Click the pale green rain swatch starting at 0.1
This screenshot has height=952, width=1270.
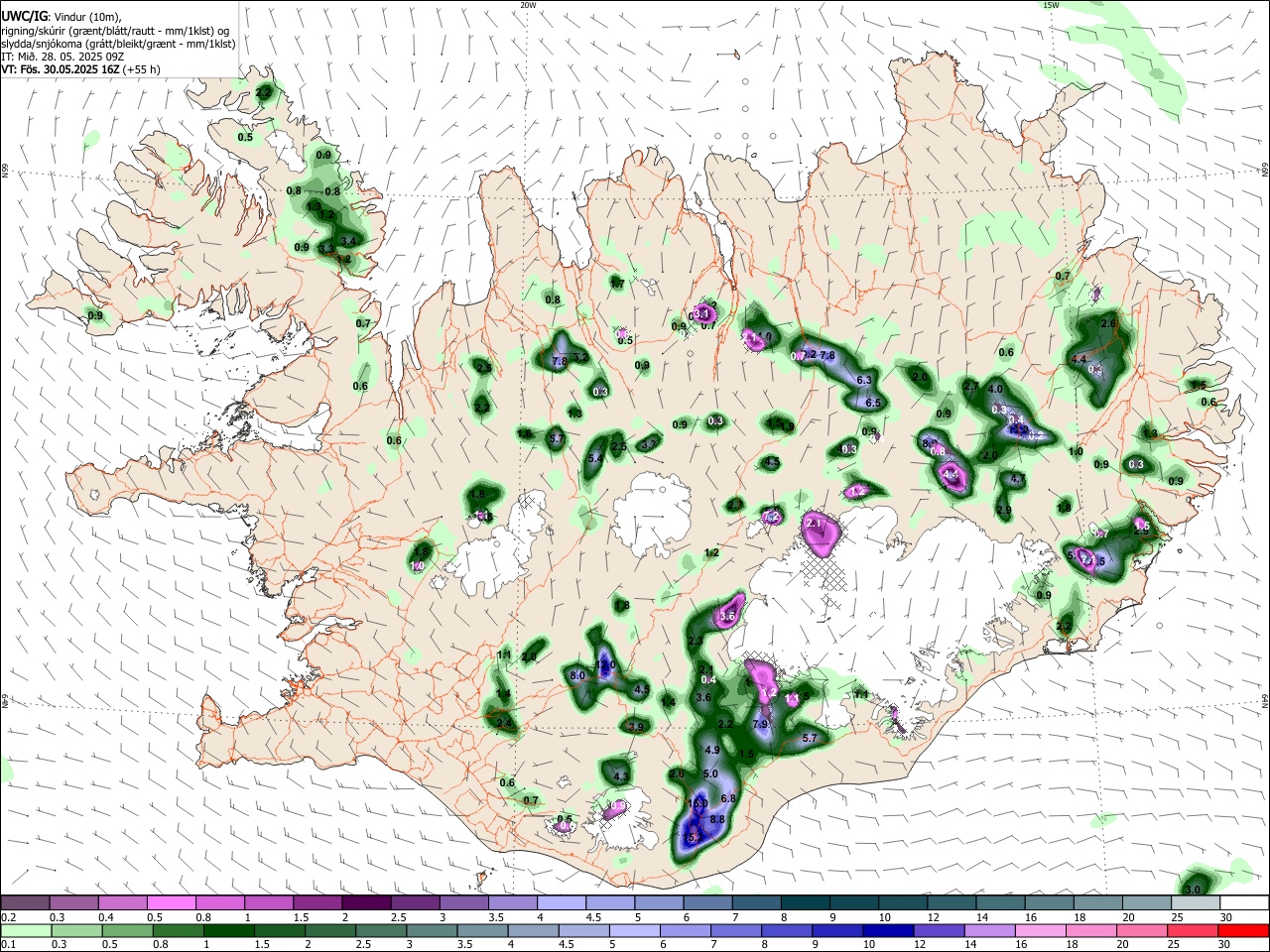click(26, 931)
